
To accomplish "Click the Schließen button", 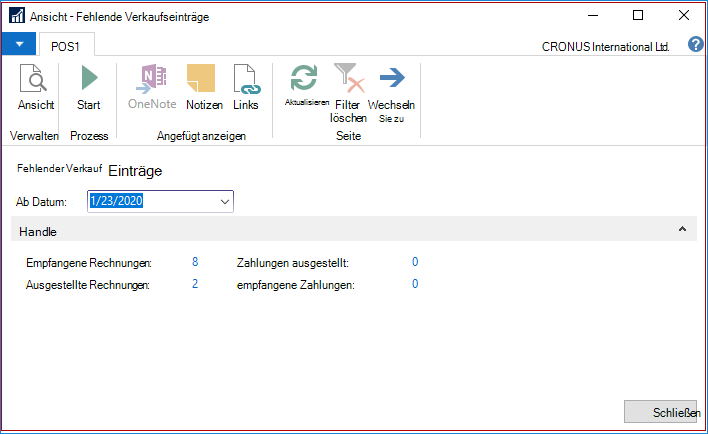I will (x=660, y=412).
